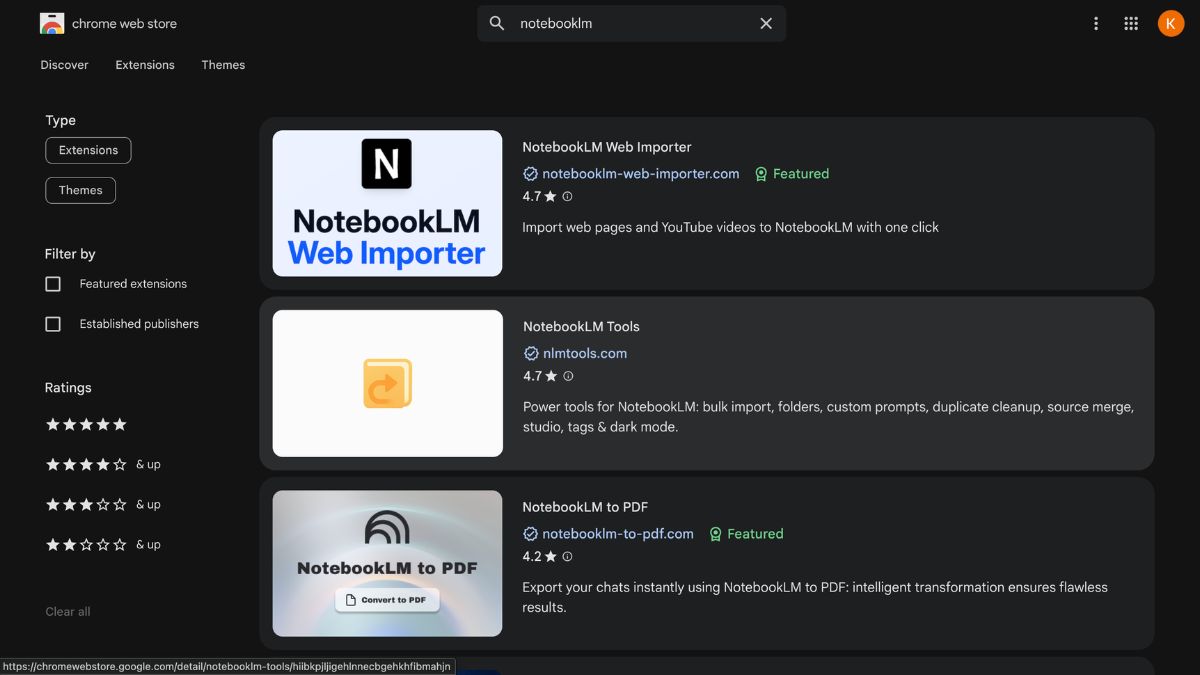The height and width of the screenshot is (675, 1200).
Task: Click the Clear all filters link
Action: click(68, 612)
